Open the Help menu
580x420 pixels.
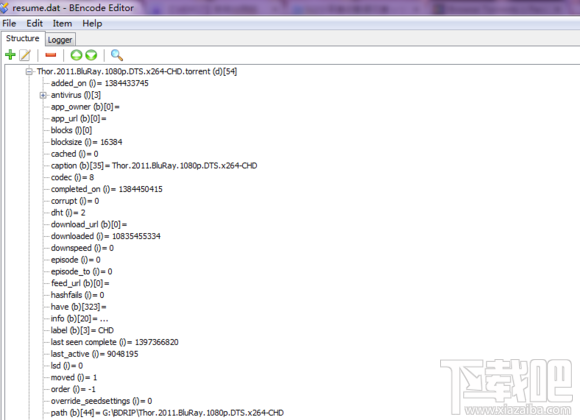point(92,23)
